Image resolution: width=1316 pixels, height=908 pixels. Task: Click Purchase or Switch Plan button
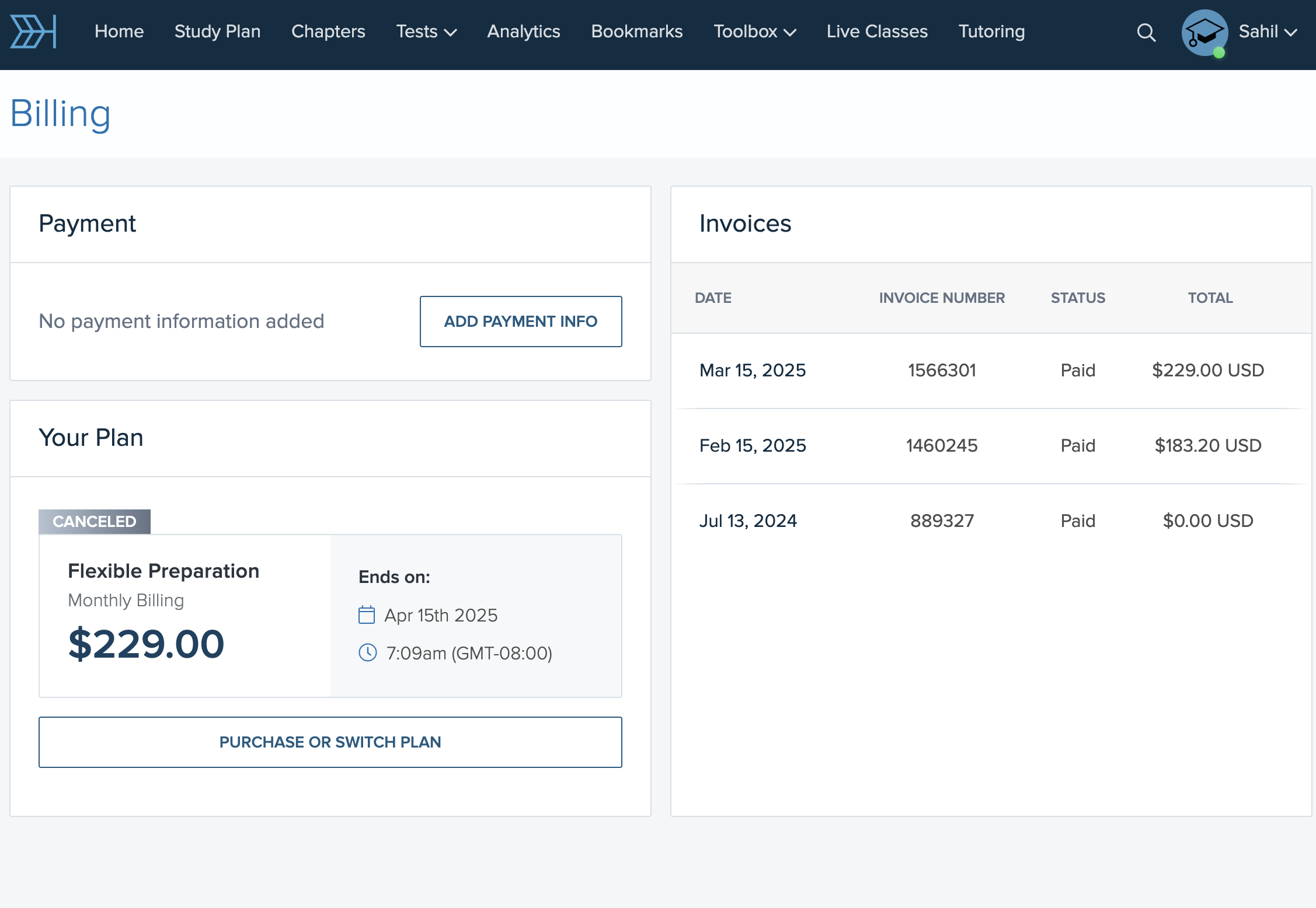coord(330,742)
